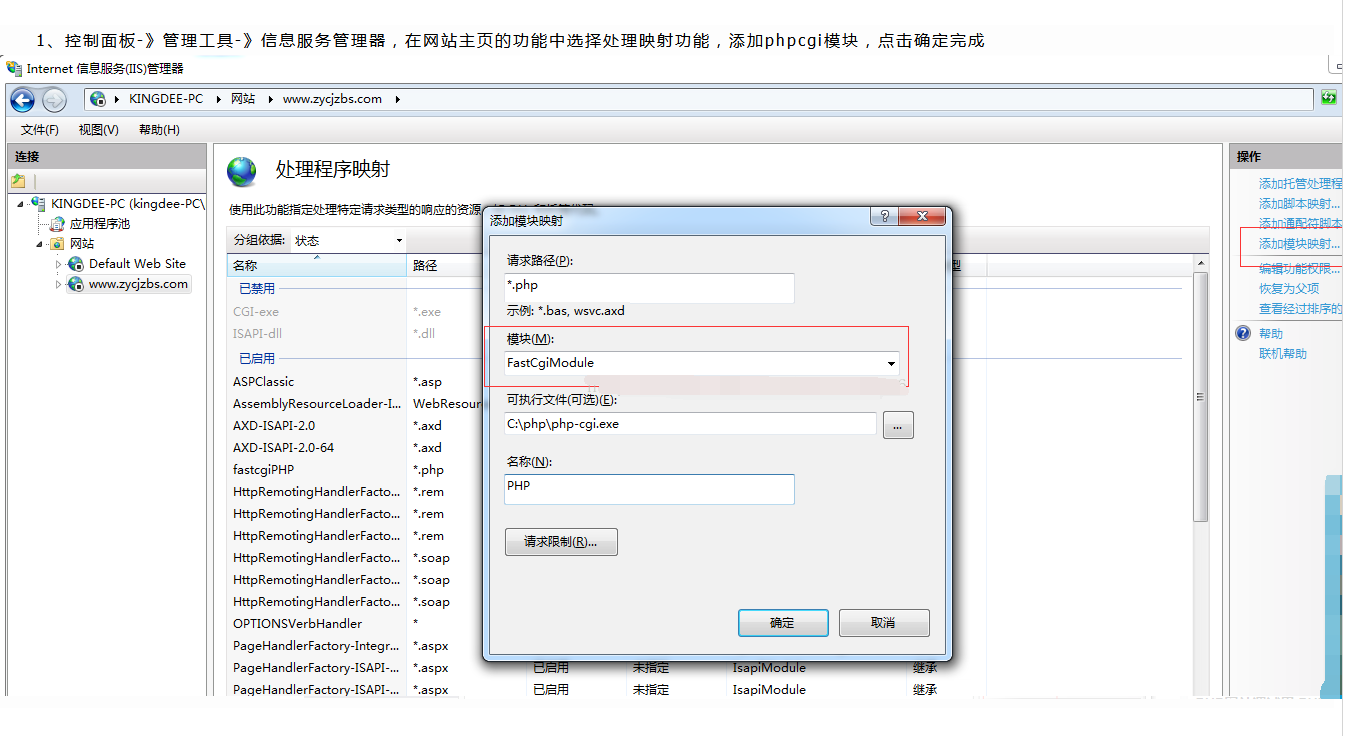This screenshot has width=1345, height=736.
Task: Click the *.exe path cell
Action: (427, 312)
